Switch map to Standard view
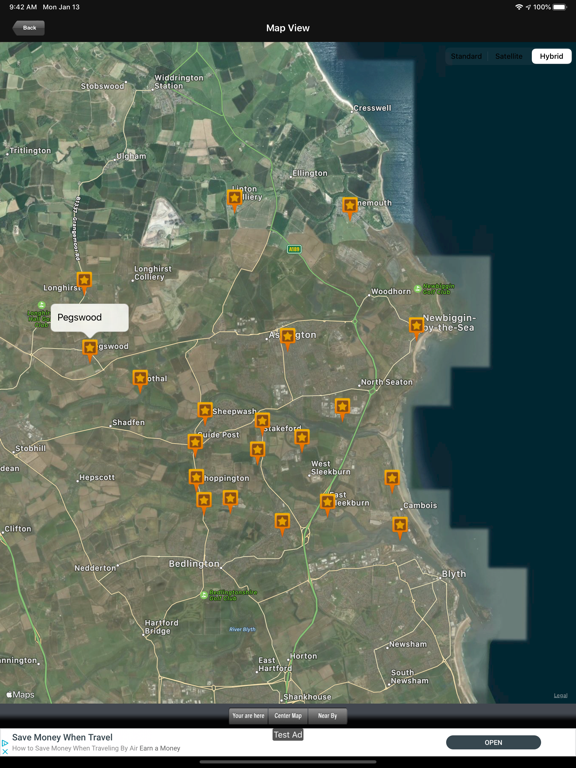Viewport: 576px width, 768px height. pos(466,56)
